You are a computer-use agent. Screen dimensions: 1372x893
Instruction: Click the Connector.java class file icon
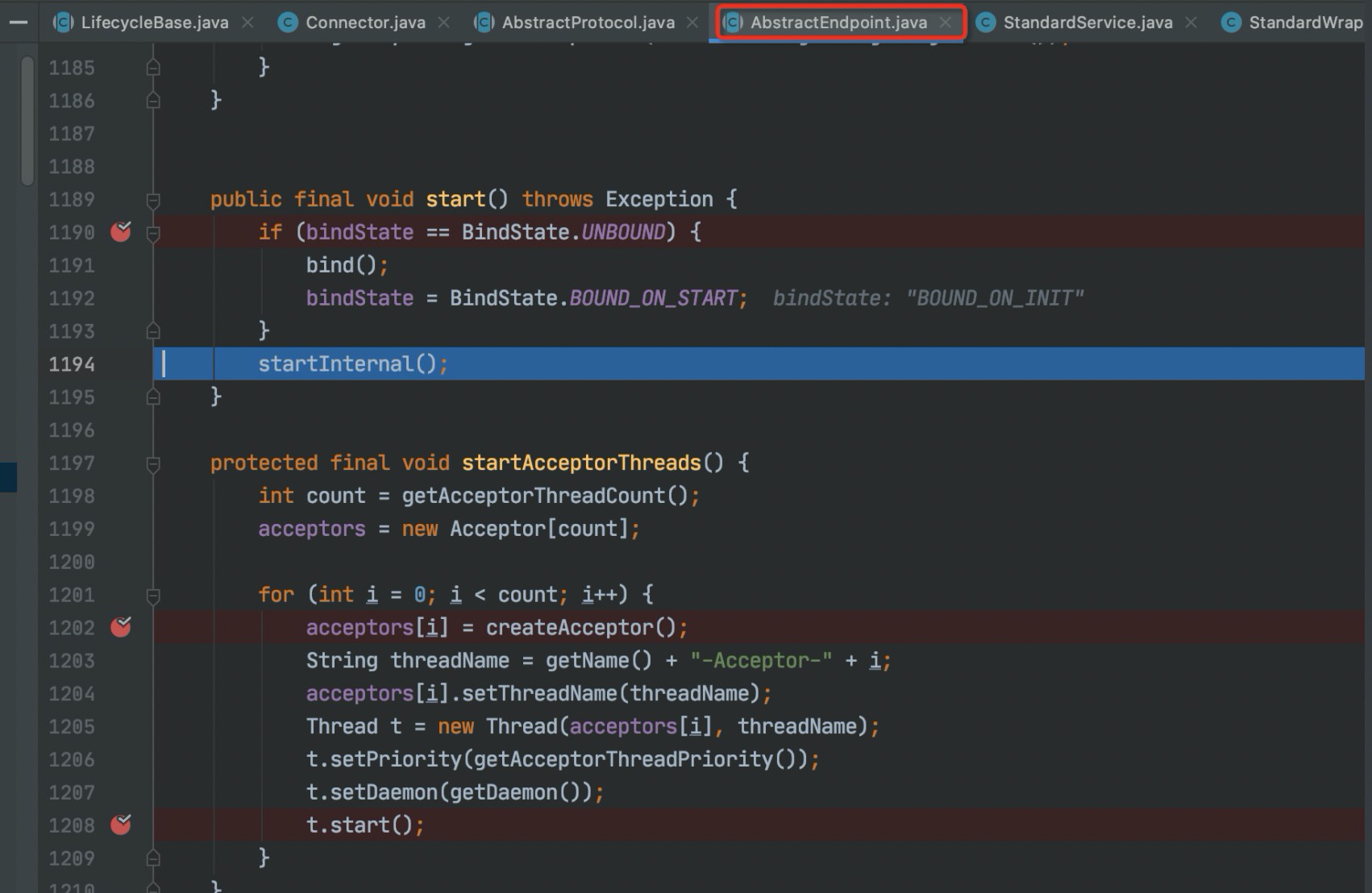click(x=287, y=23)
